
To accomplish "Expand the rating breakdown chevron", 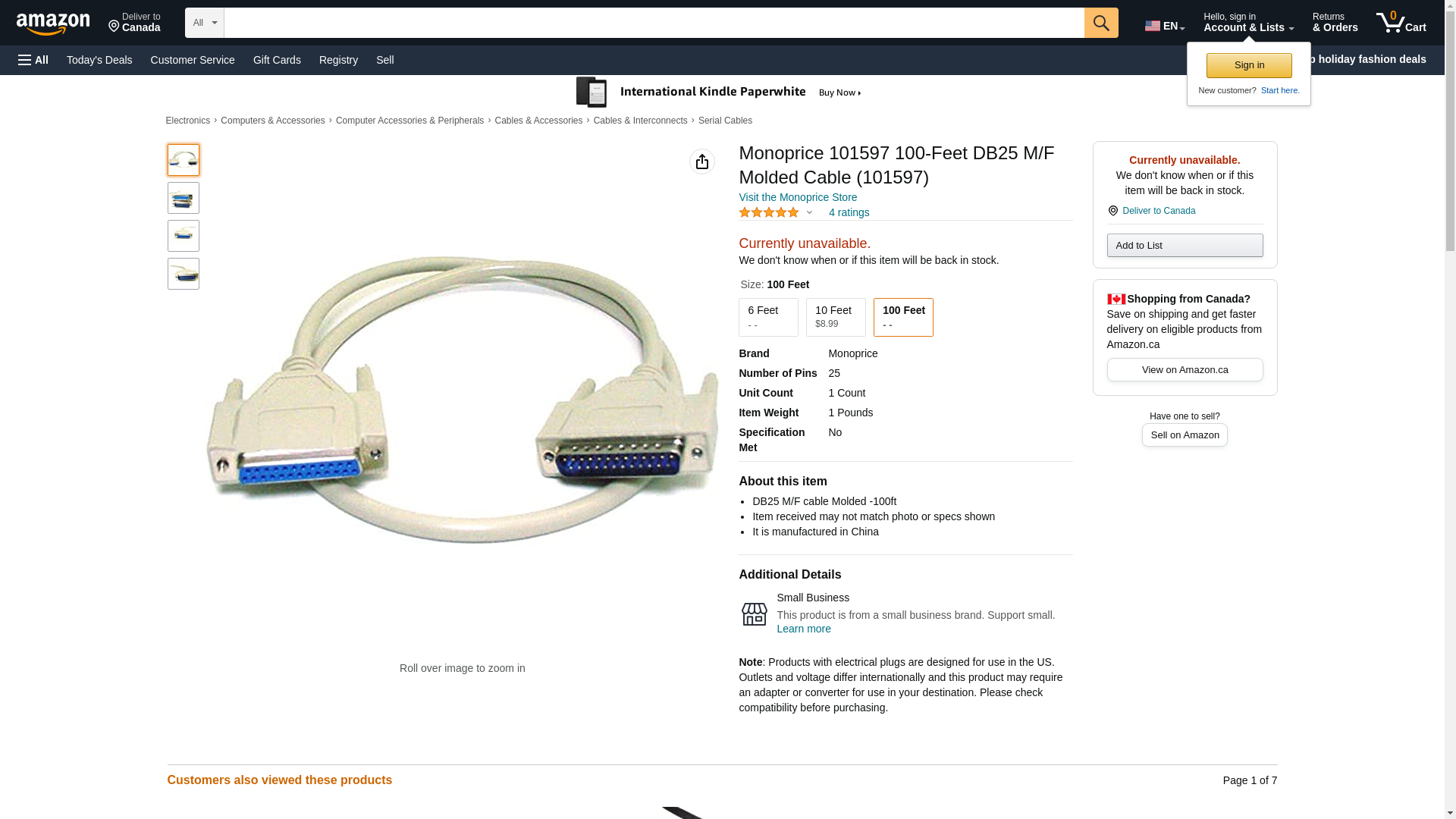I will click(x=809, y=212).
